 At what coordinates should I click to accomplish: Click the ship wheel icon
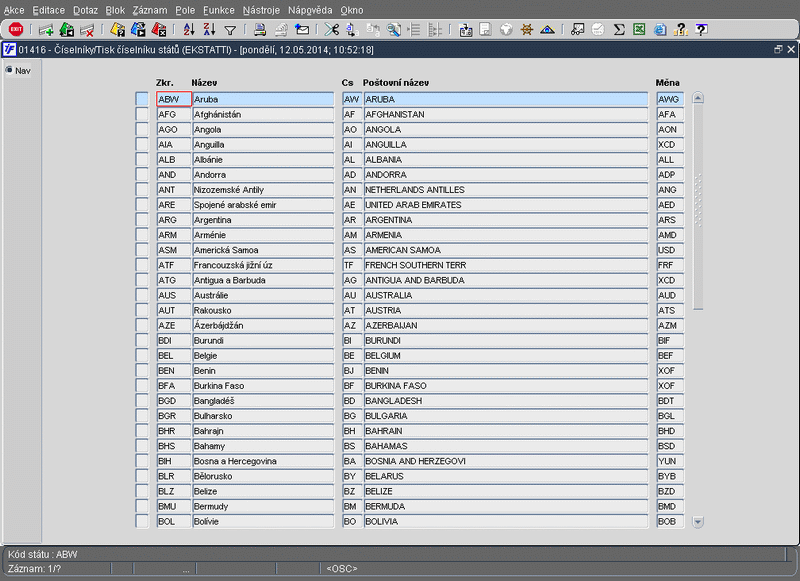527,30
